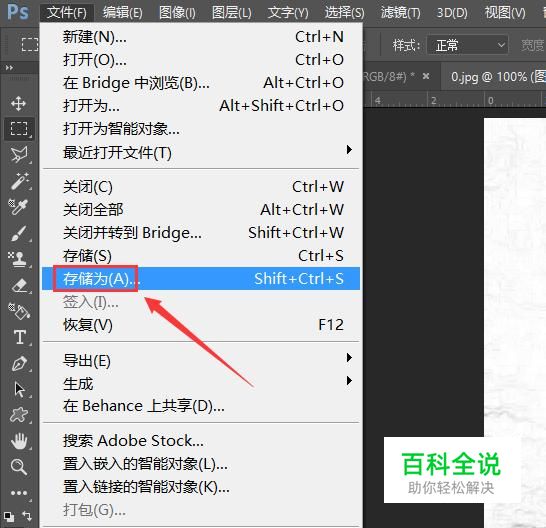The width and height of the screenshot is (546, 528).
Task: Open the 样式 dropdown showing 正常
Action: tap(467, 45)
